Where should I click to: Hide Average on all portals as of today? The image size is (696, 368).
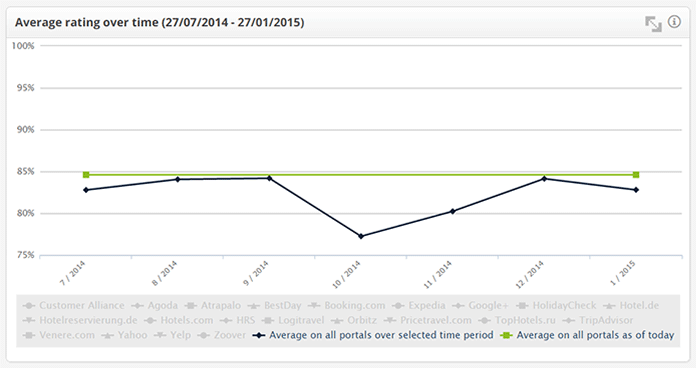click(587, 335)
